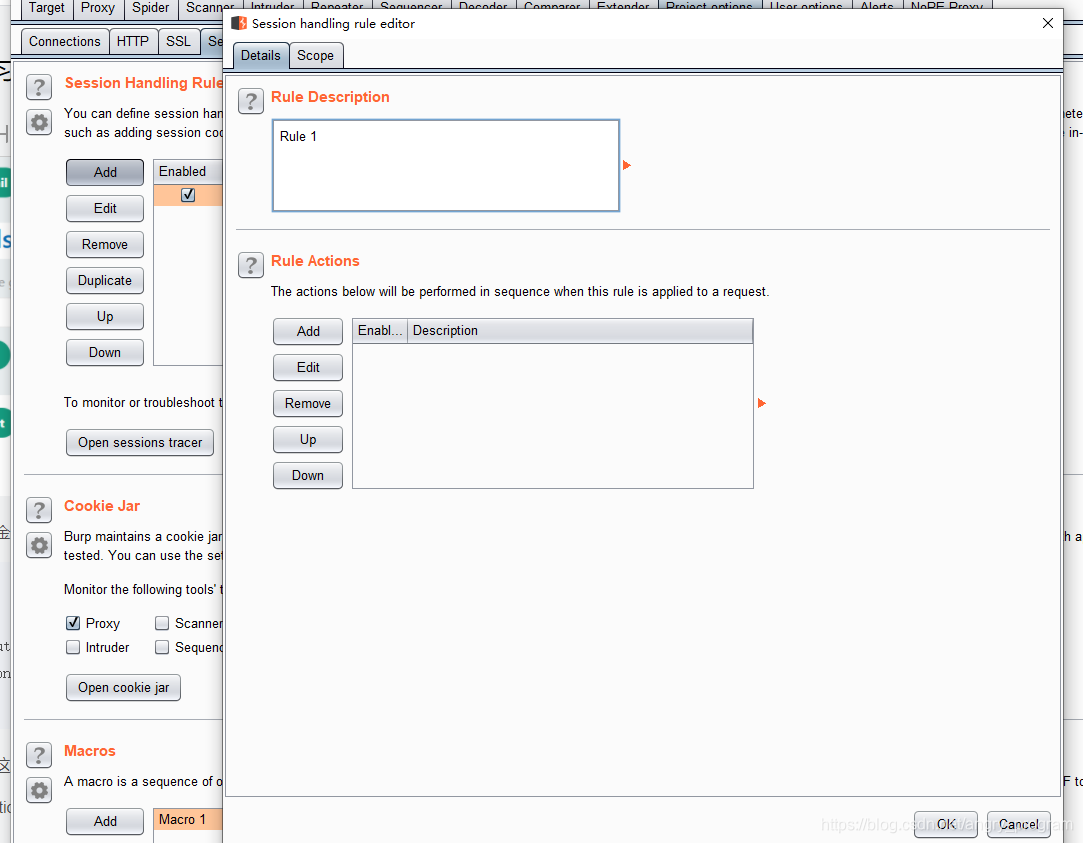Image resolution: width=1083 pixels, height=843 pixels.
Task: Remove the selected rule action
Action: tap(308, 403)
